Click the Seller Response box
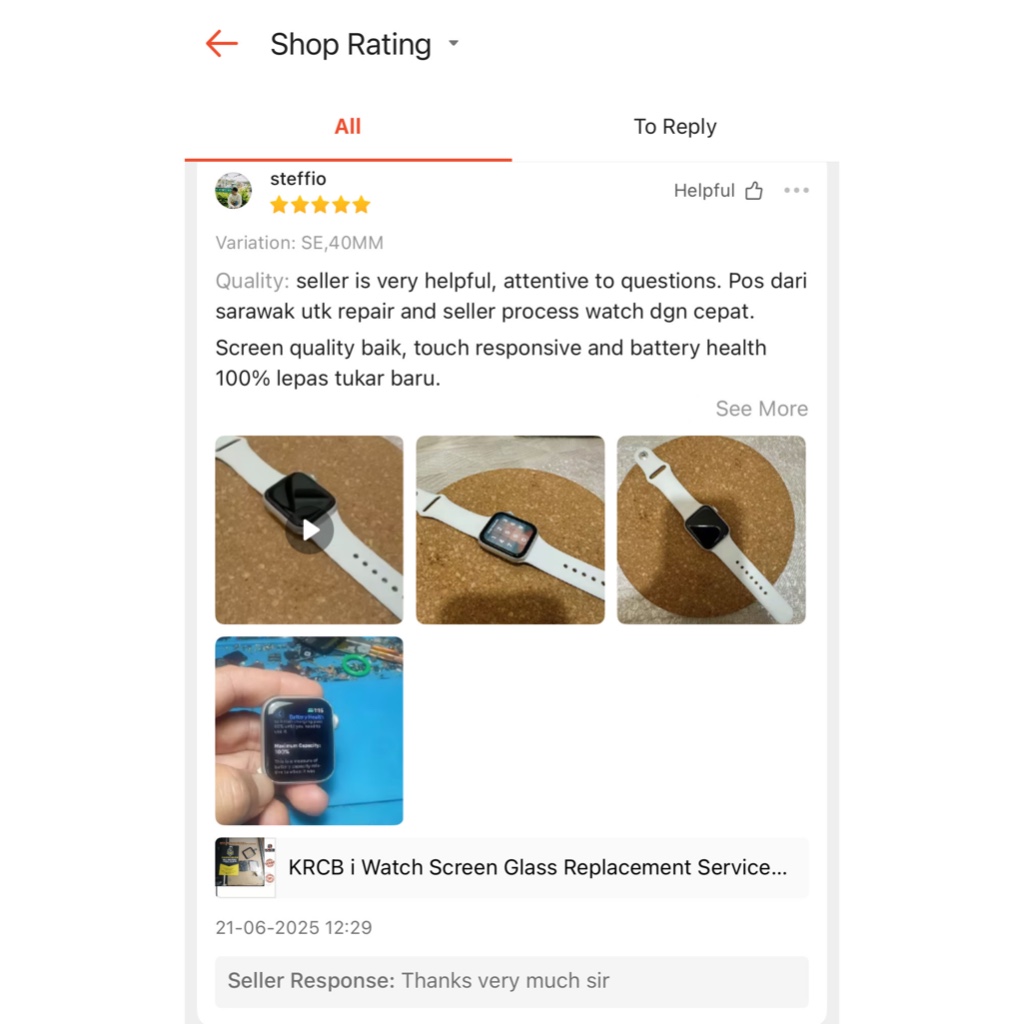The image size is (1024, 1024). click(x=512, y=981)
